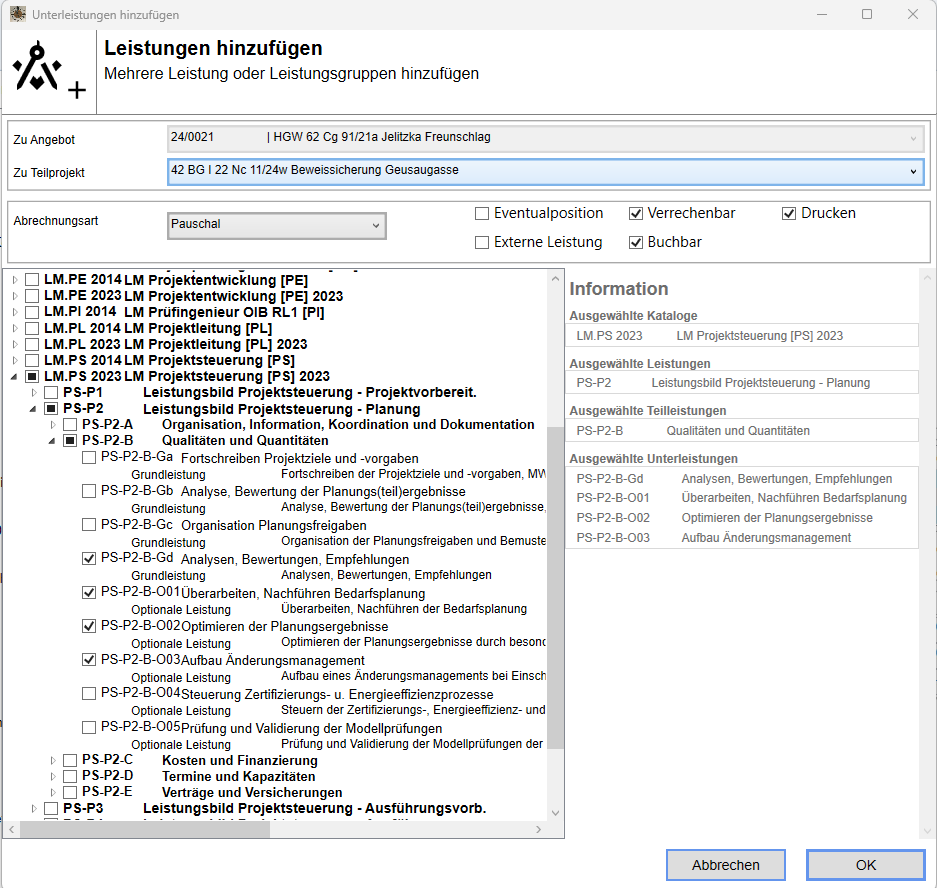
Task: Enable the Eventualposition checkbox
Action: click(x=482, y=213)
